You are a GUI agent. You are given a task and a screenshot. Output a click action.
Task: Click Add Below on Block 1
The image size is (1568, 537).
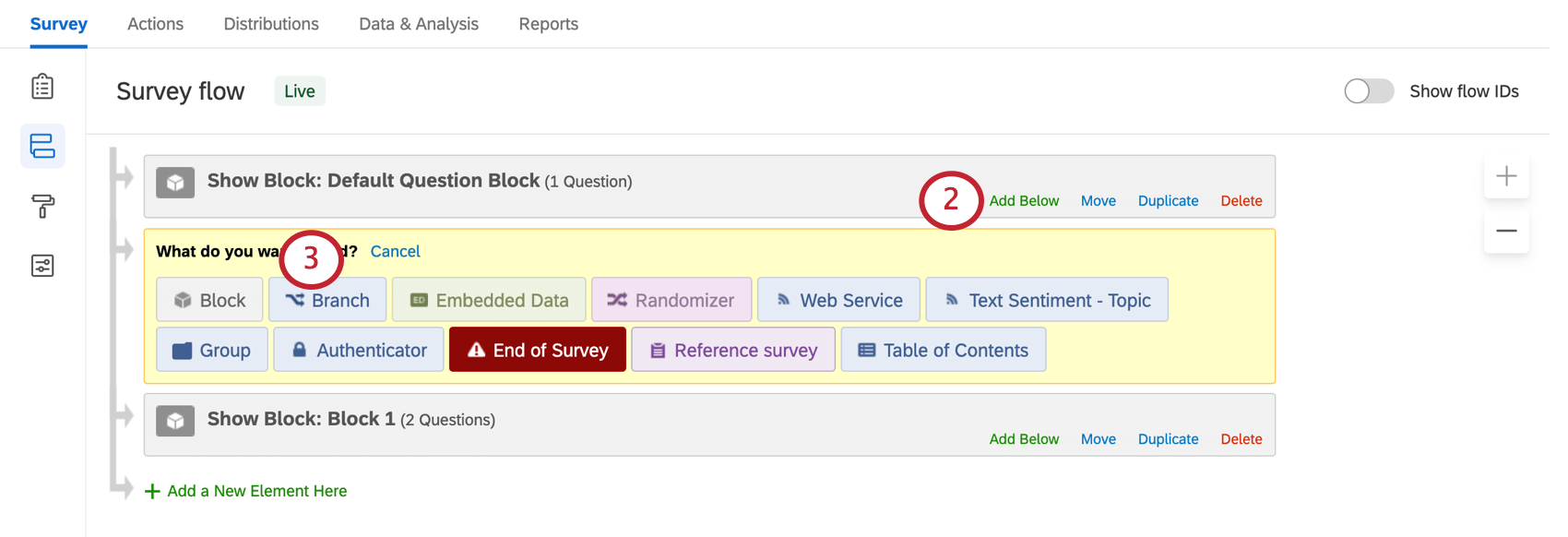pyautogui.click(x=1024, y=439)
